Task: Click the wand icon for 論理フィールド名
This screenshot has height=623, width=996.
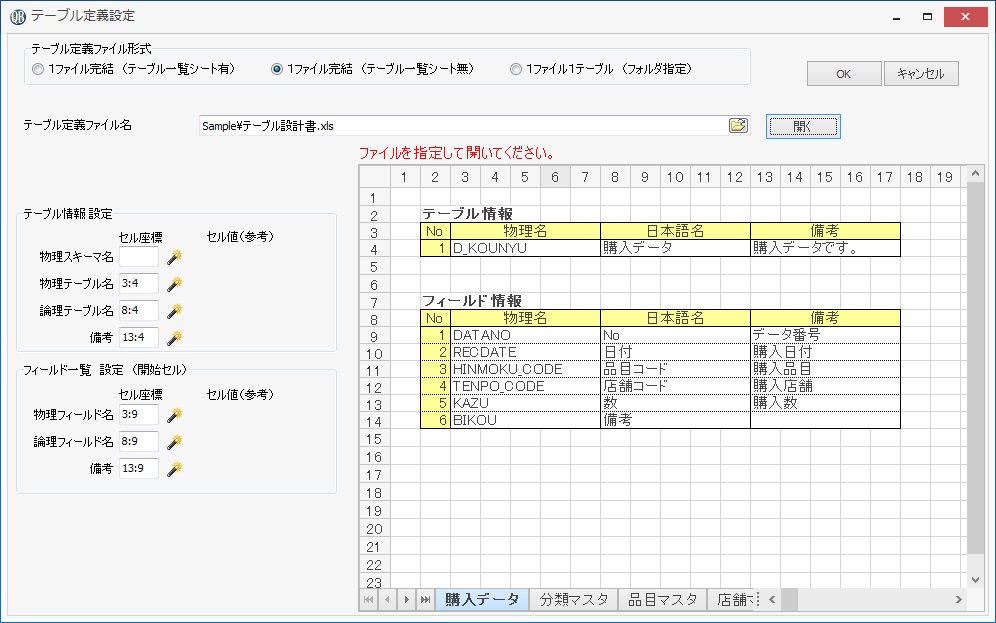Action: 174,442
